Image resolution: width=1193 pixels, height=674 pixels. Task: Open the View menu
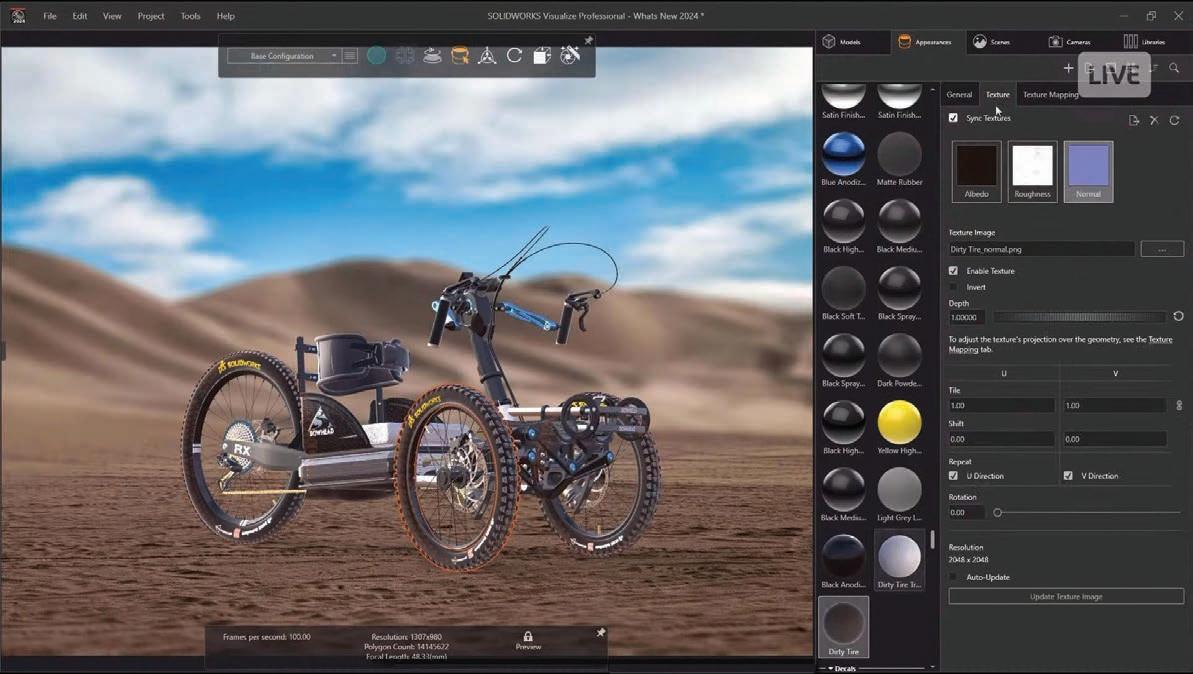pos(112,16)
